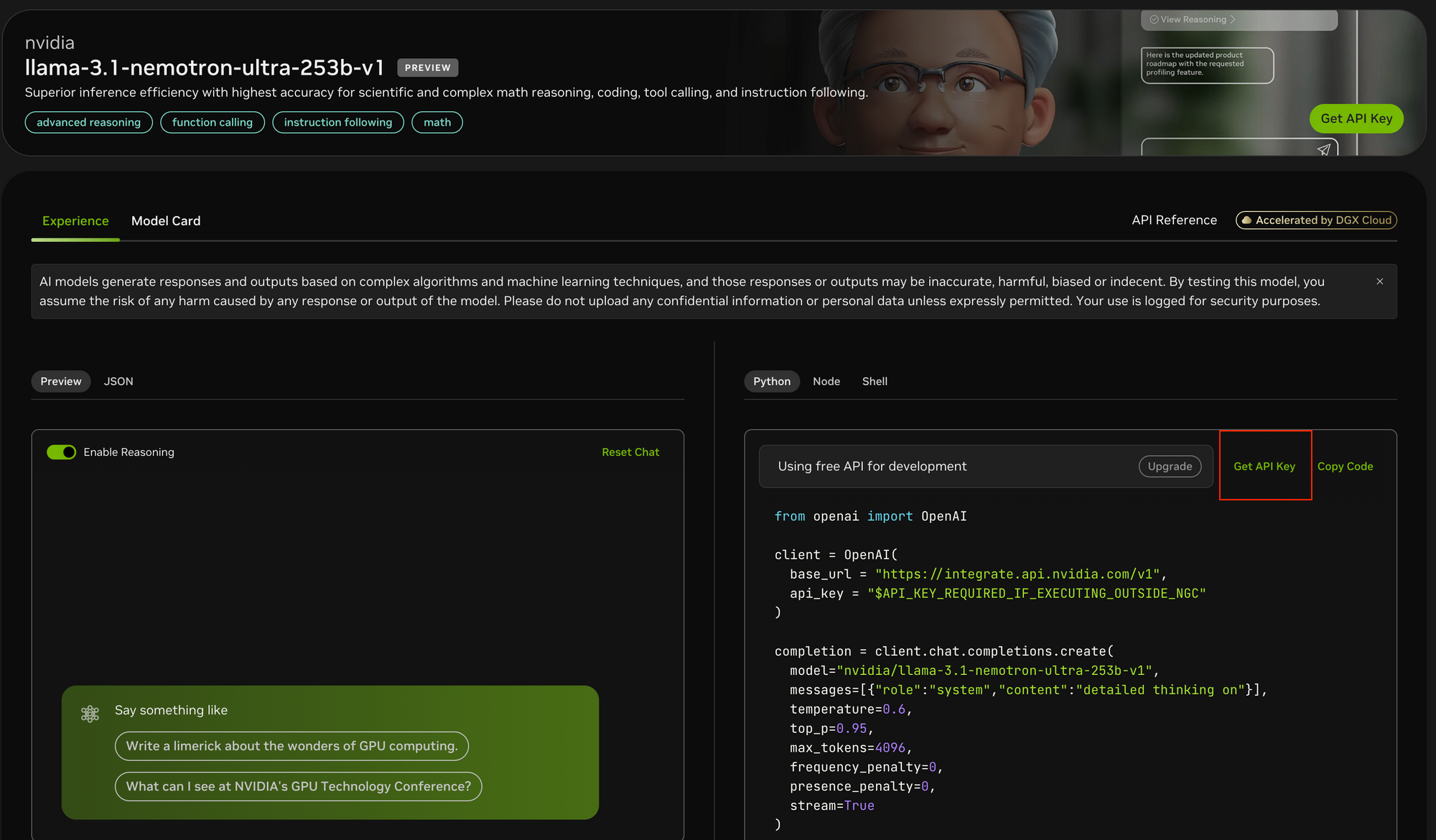The image size is (1436, 840).
Task: Open the API Reference link
Action: (1175, 220)
